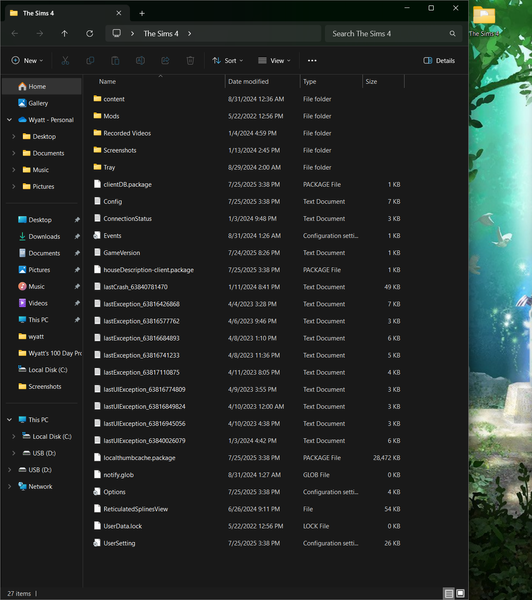Close The Sims 4 tab
The height and width of the screenshot is (600, 532).
click(119, 13)
